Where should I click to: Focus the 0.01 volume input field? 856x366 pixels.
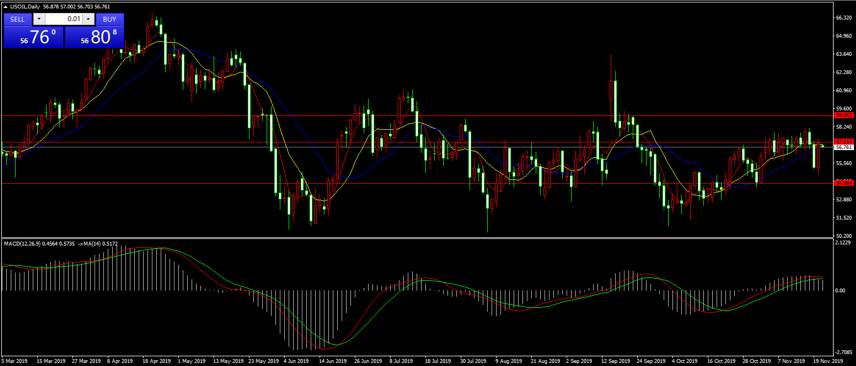(64, 19)
